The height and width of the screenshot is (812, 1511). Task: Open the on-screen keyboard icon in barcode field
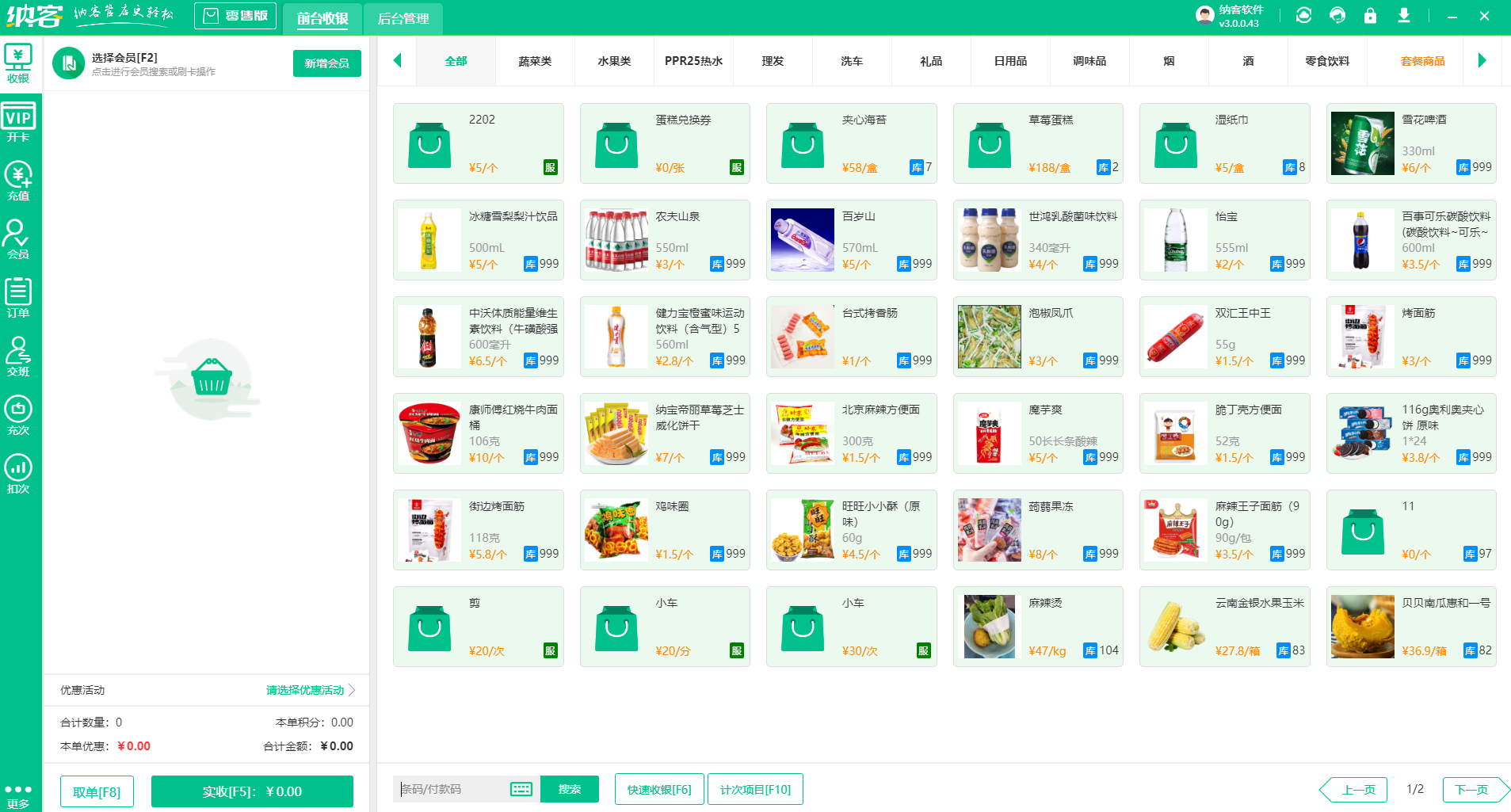pyautogui.click(x=521, y=789)
